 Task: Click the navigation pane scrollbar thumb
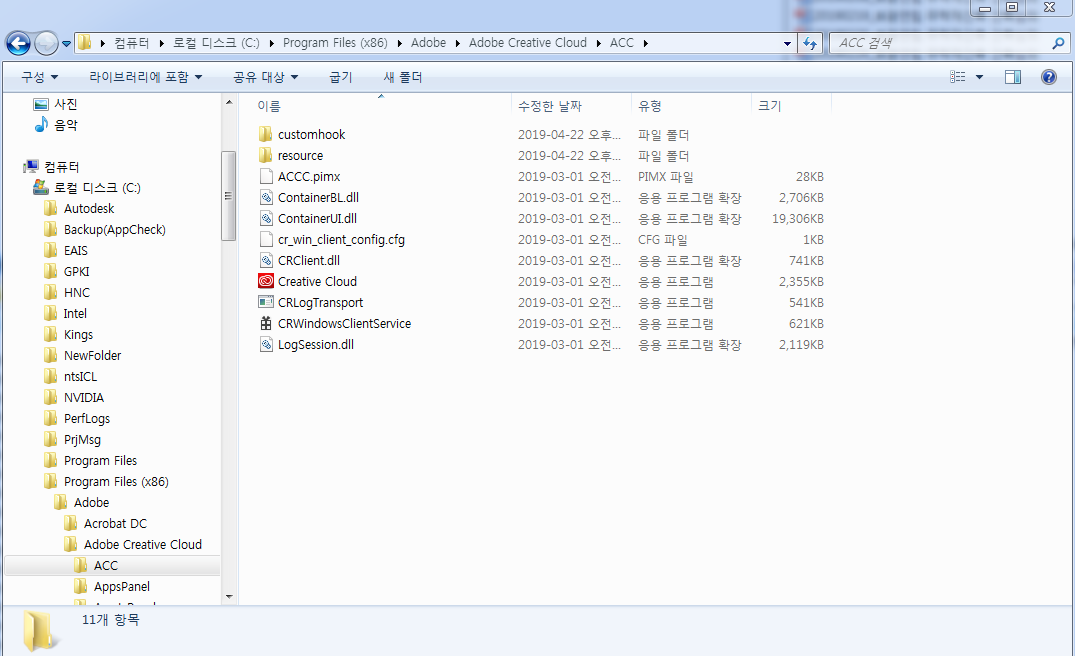tap(229, 196)
